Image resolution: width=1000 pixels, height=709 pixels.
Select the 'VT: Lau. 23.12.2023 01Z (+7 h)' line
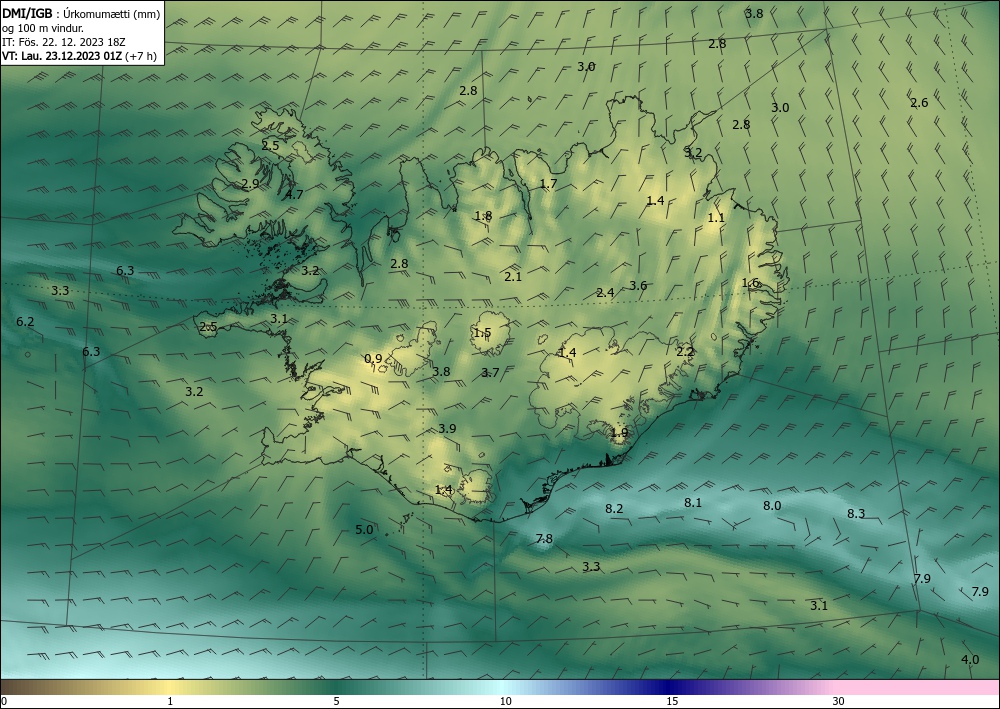point(79,56)
